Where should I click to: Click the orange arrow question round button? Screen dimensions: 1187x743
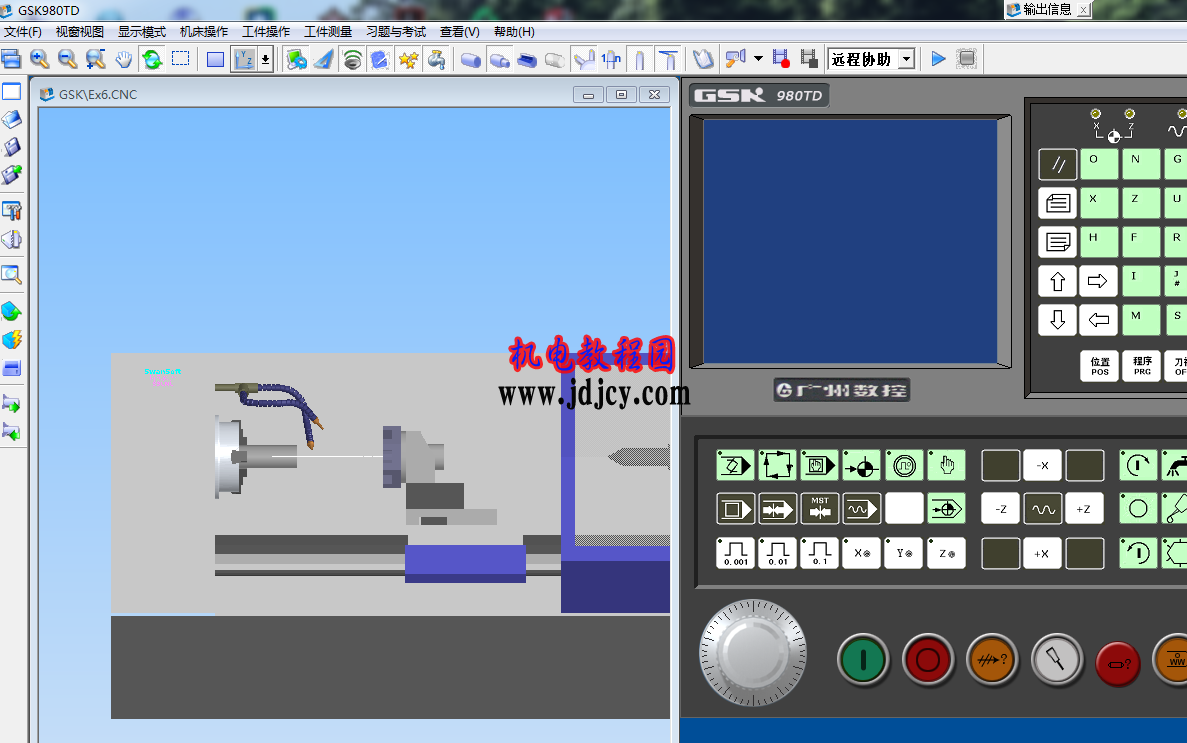(x=992, y=660)
